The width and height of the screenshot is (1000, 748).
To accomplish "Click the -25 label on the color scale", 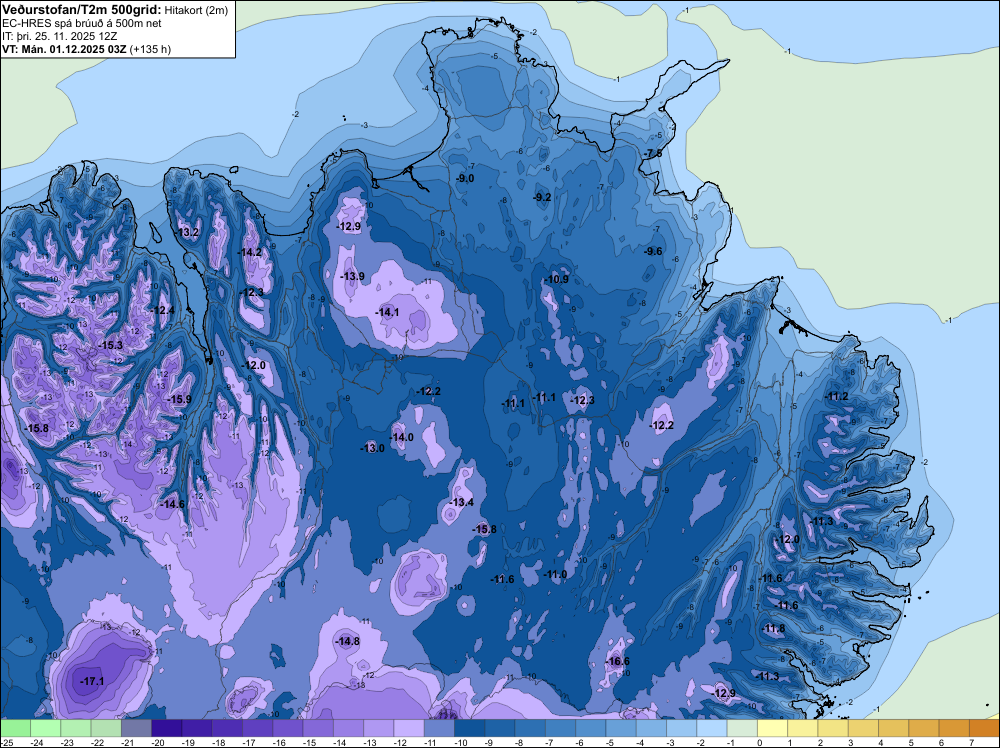I will tap(6, 742).
